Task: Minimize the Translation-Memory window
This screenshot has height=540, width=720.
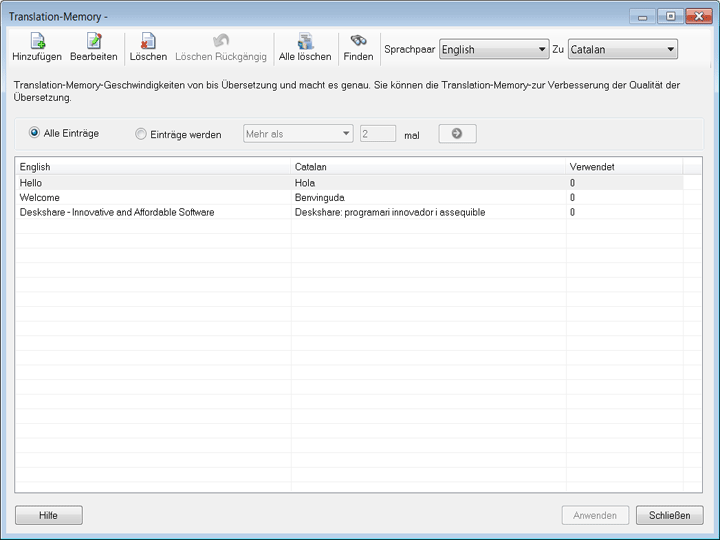Action: coord(642,17)
